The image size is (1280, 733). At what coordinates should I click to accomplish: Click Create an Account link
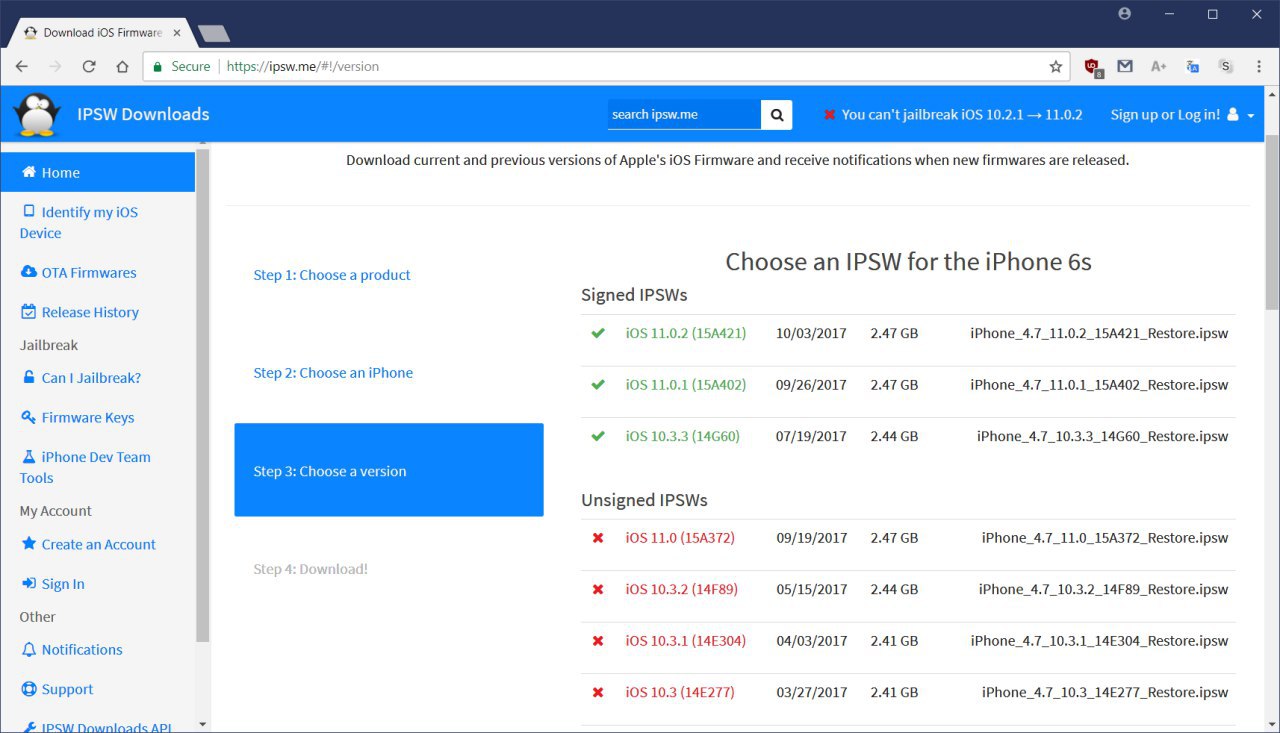[x=88, y=544]
